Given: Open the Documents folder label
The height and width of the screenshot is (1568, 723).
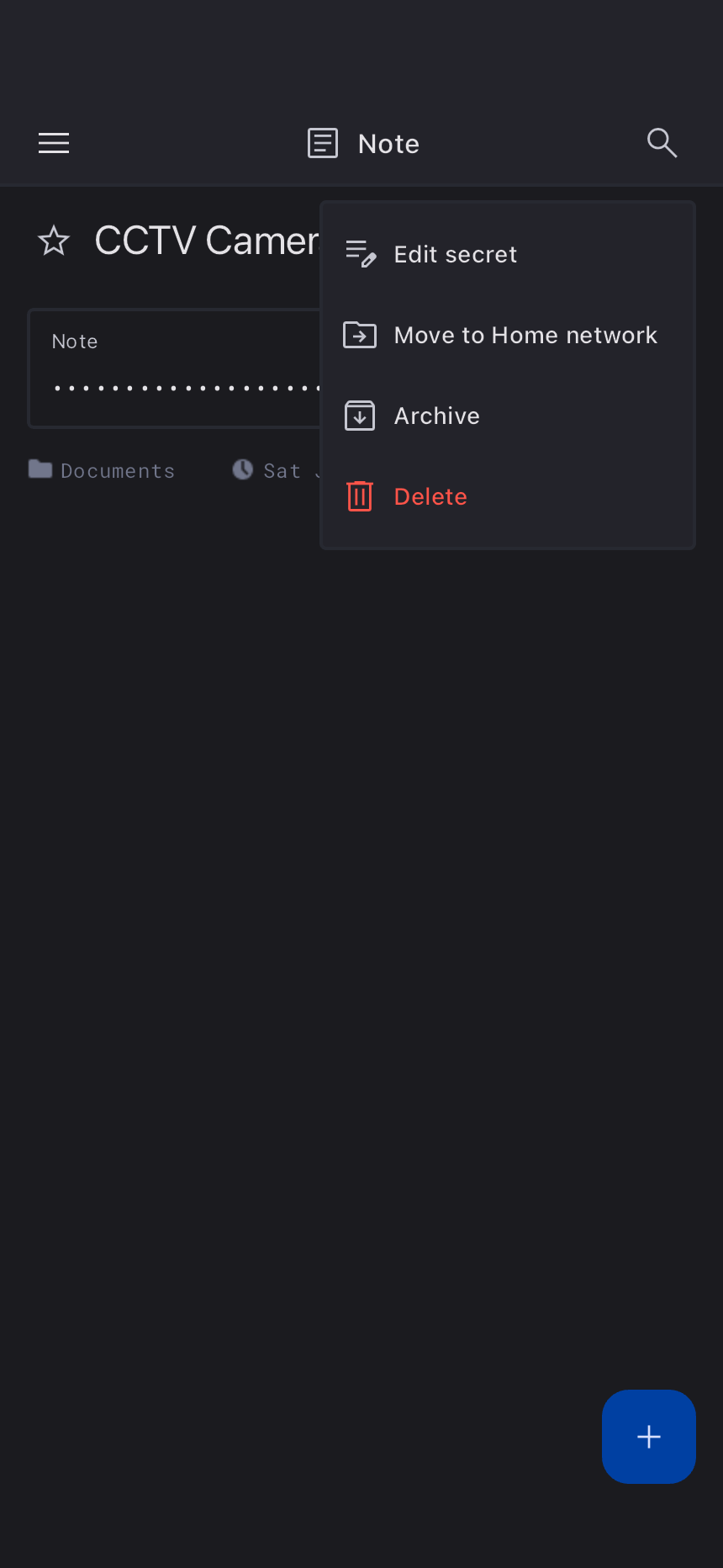Looking at the screenshot, I should click(x=118, y=471).
